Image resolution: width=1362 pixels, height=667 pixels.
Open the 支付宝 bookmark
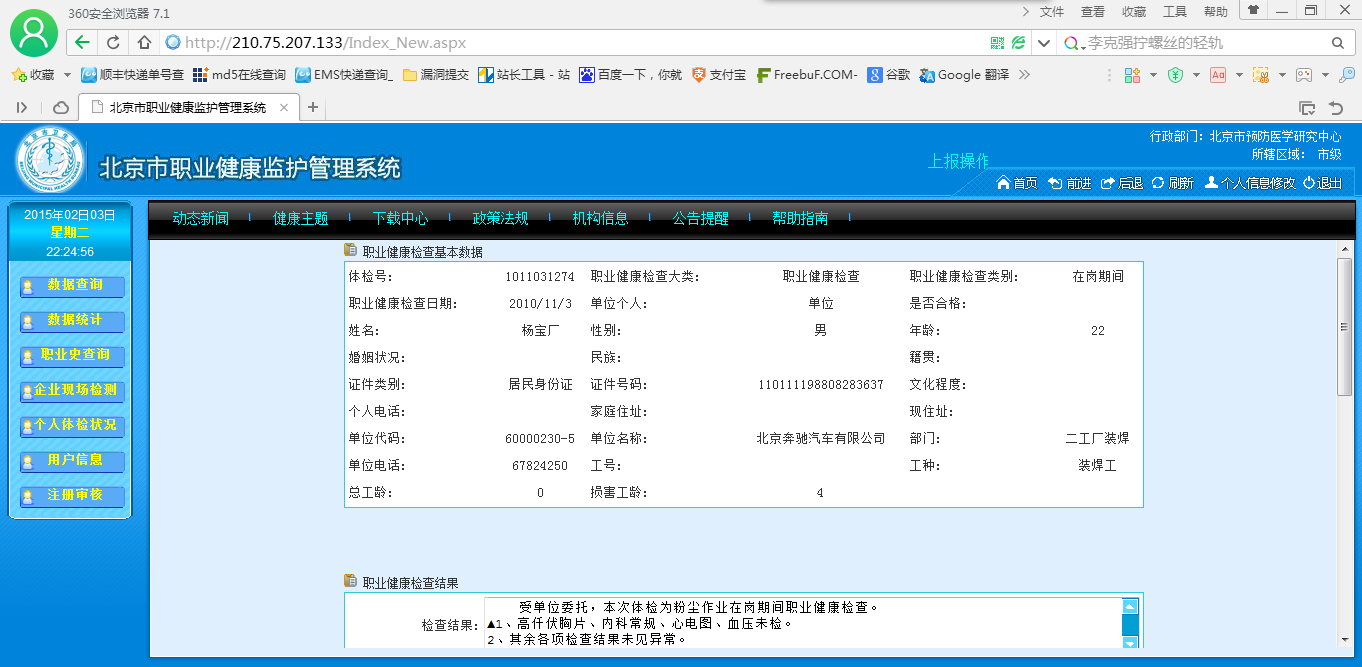(719, 75)
